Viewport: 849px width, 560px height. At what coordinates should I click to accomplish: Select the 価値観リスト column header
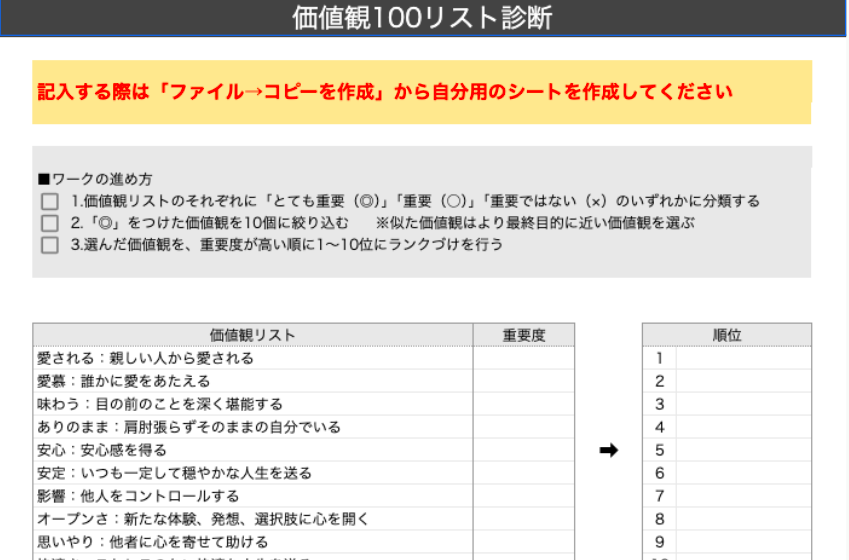[x=252, y=335]
